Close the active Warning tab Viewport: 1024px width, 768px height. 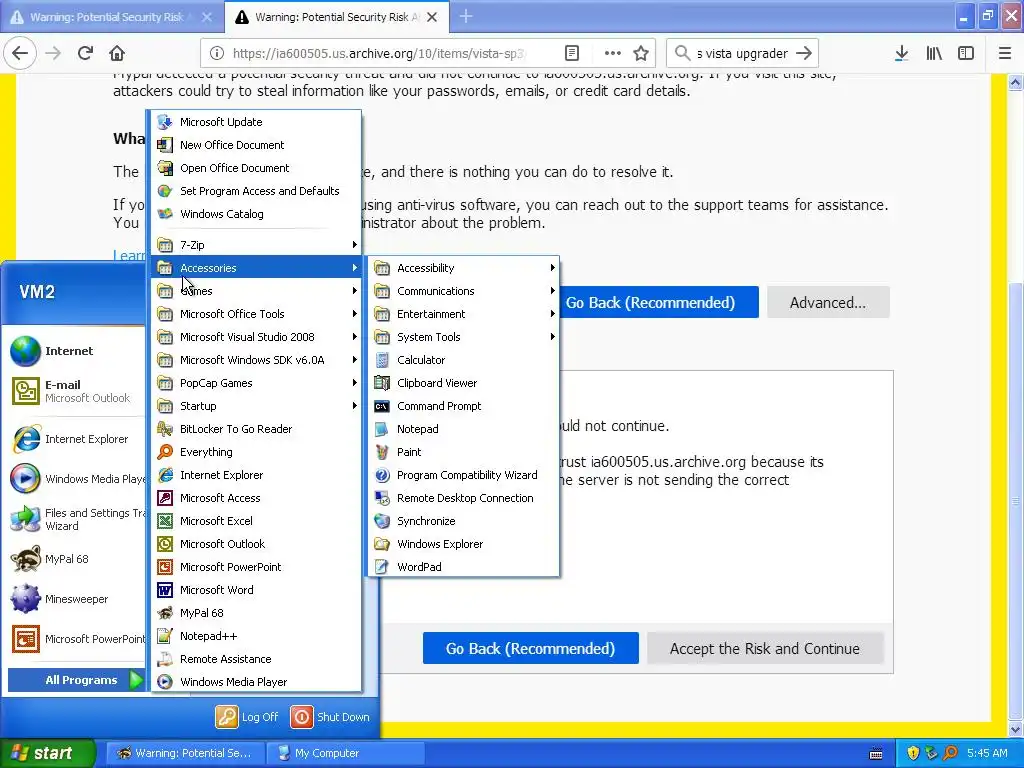(432, 17)
